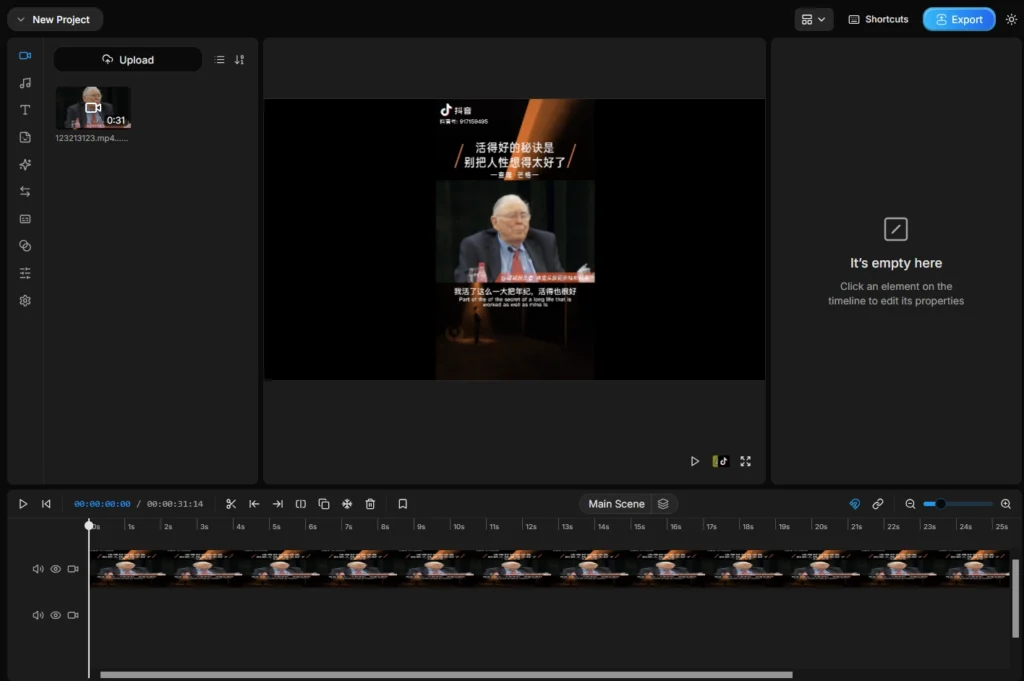
Task: Open the Transitions arrows panel
Action: coord(25,191)
